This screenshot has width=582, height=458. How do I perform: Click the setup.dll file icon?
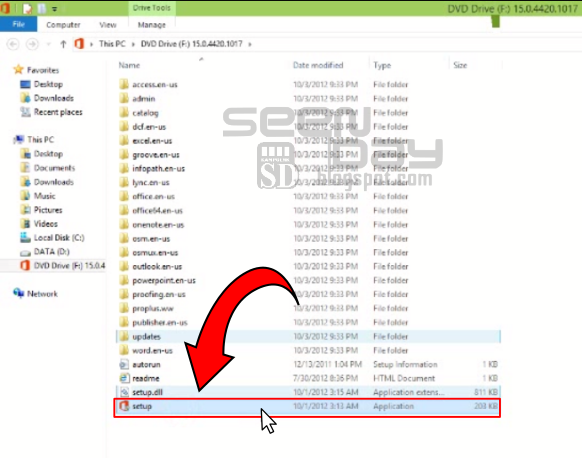124,392
